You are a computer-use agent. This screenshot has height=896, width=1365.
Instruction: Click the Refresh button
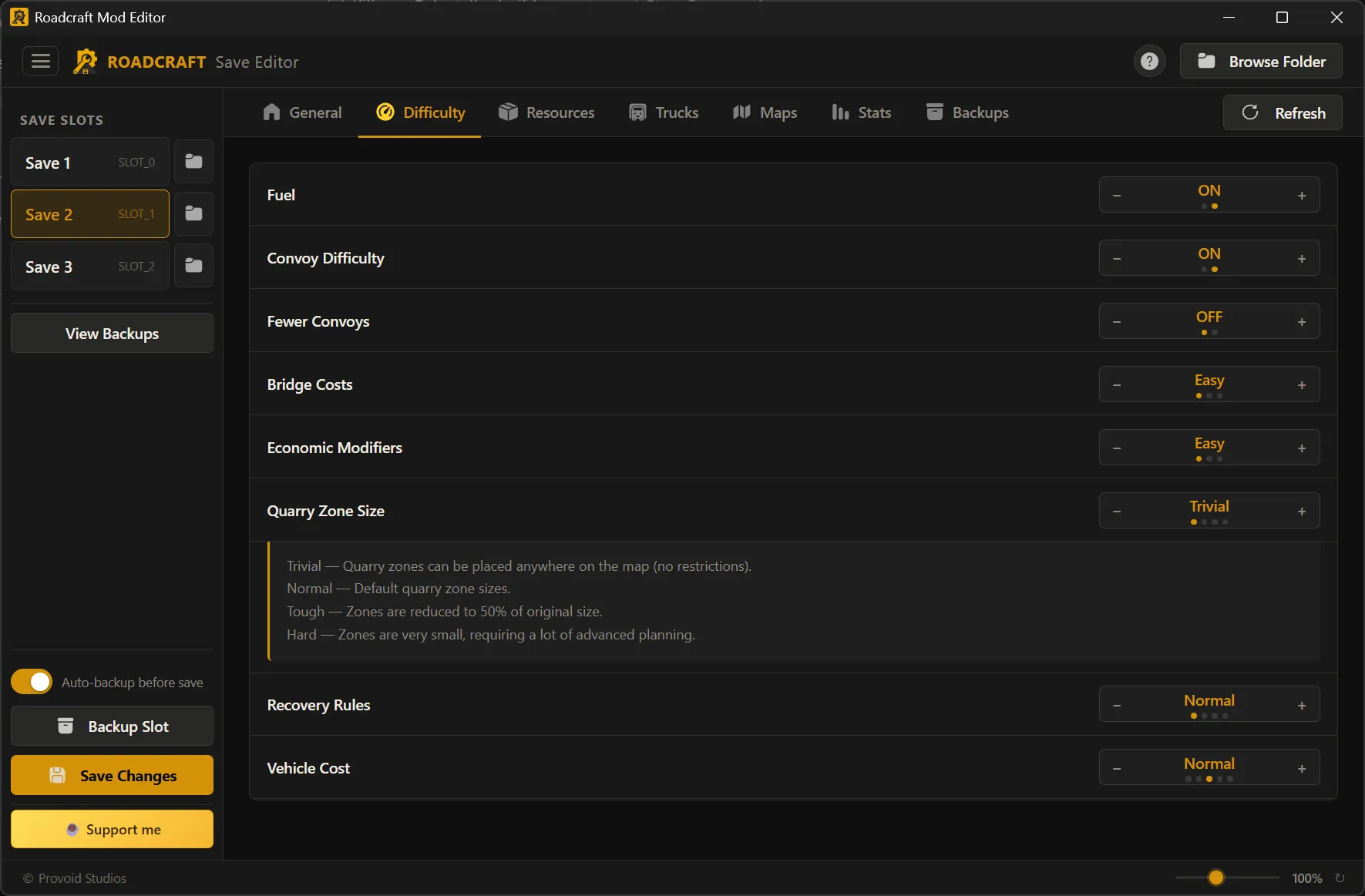pyautogui.click(x=1283, y=112)
